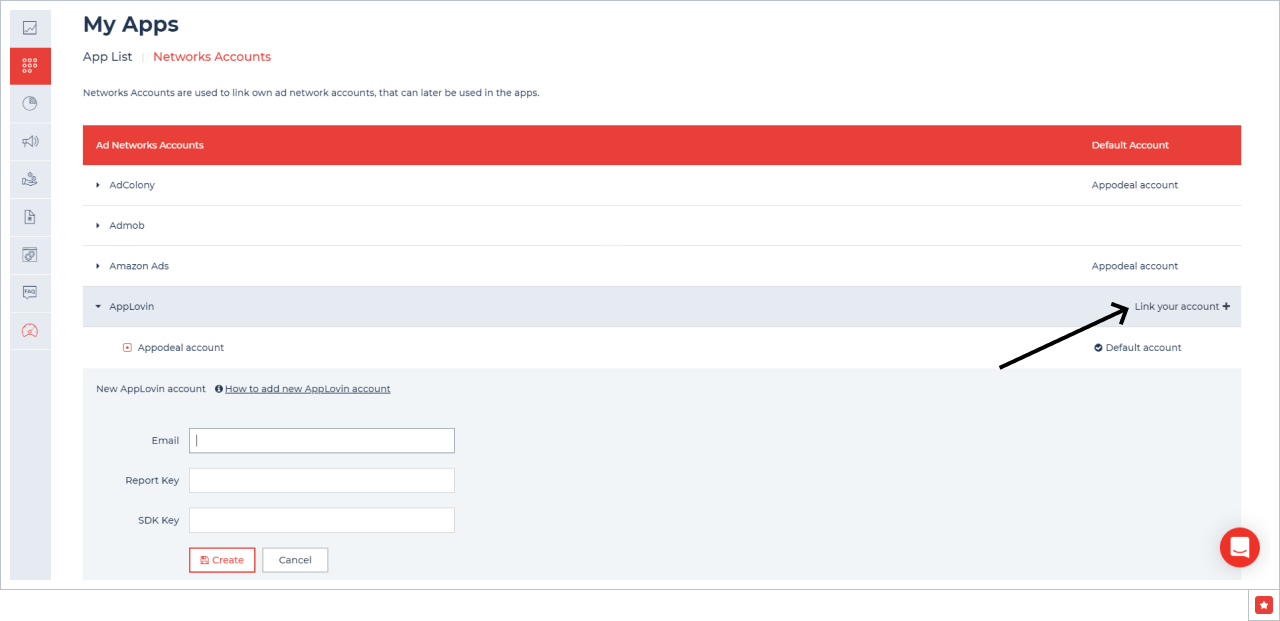Open the Networks Accounts tab

(212, 56)
